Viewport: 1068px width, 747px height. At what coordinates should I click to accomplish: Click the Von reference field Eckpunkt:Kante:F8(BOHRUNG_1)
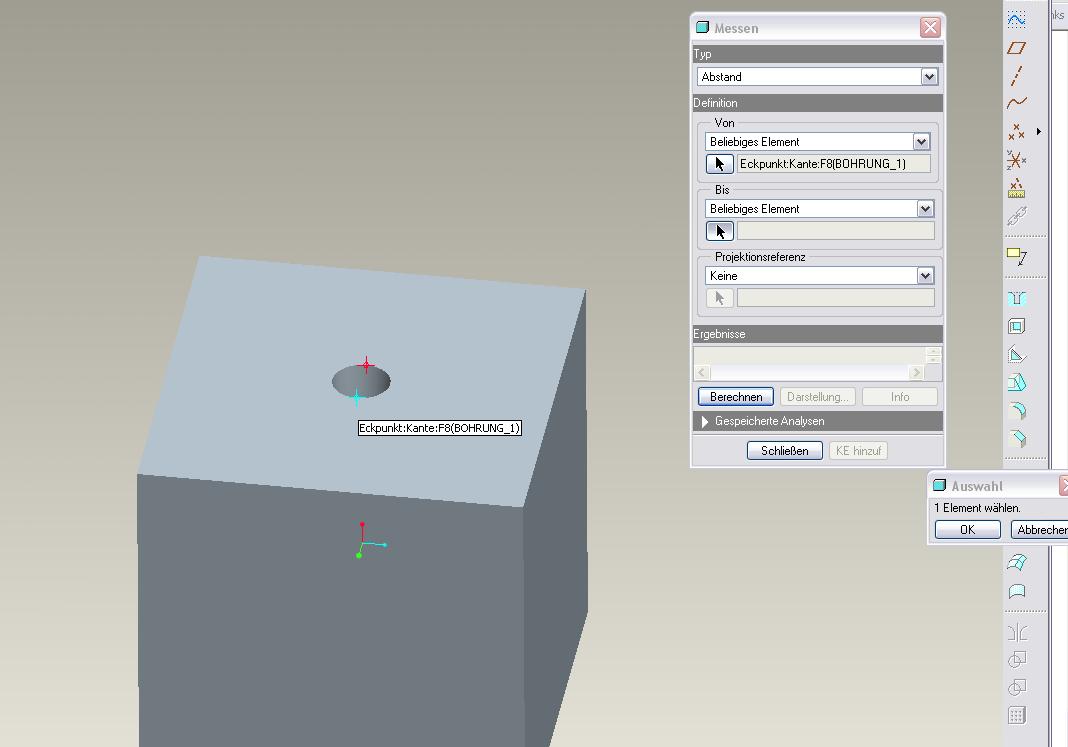(834, 164)
